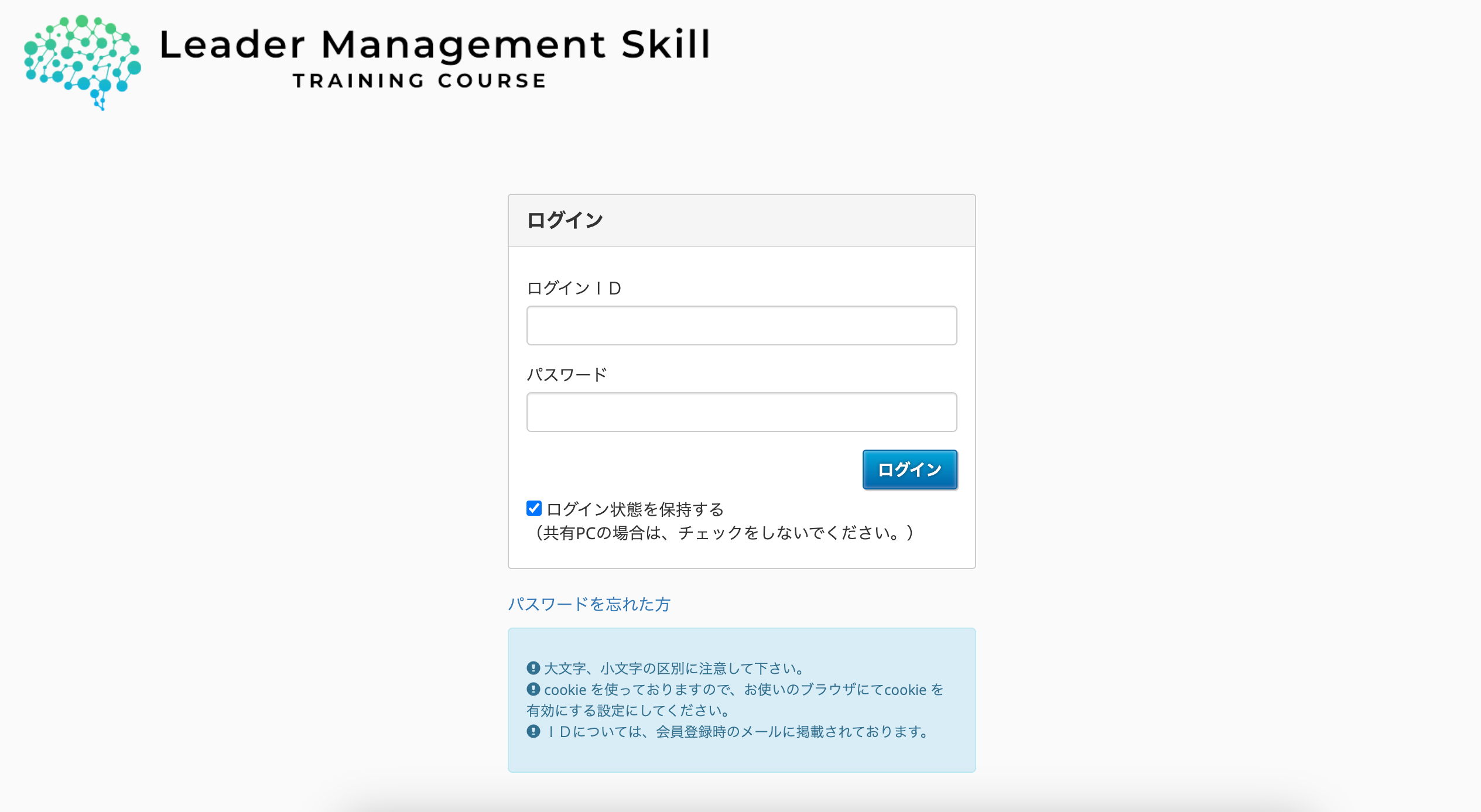Click the exclamation icon beside the 大文字、小文字 note
This screenshot has height=812, width=1481.
pyautogui.click(x=533, y=668)
